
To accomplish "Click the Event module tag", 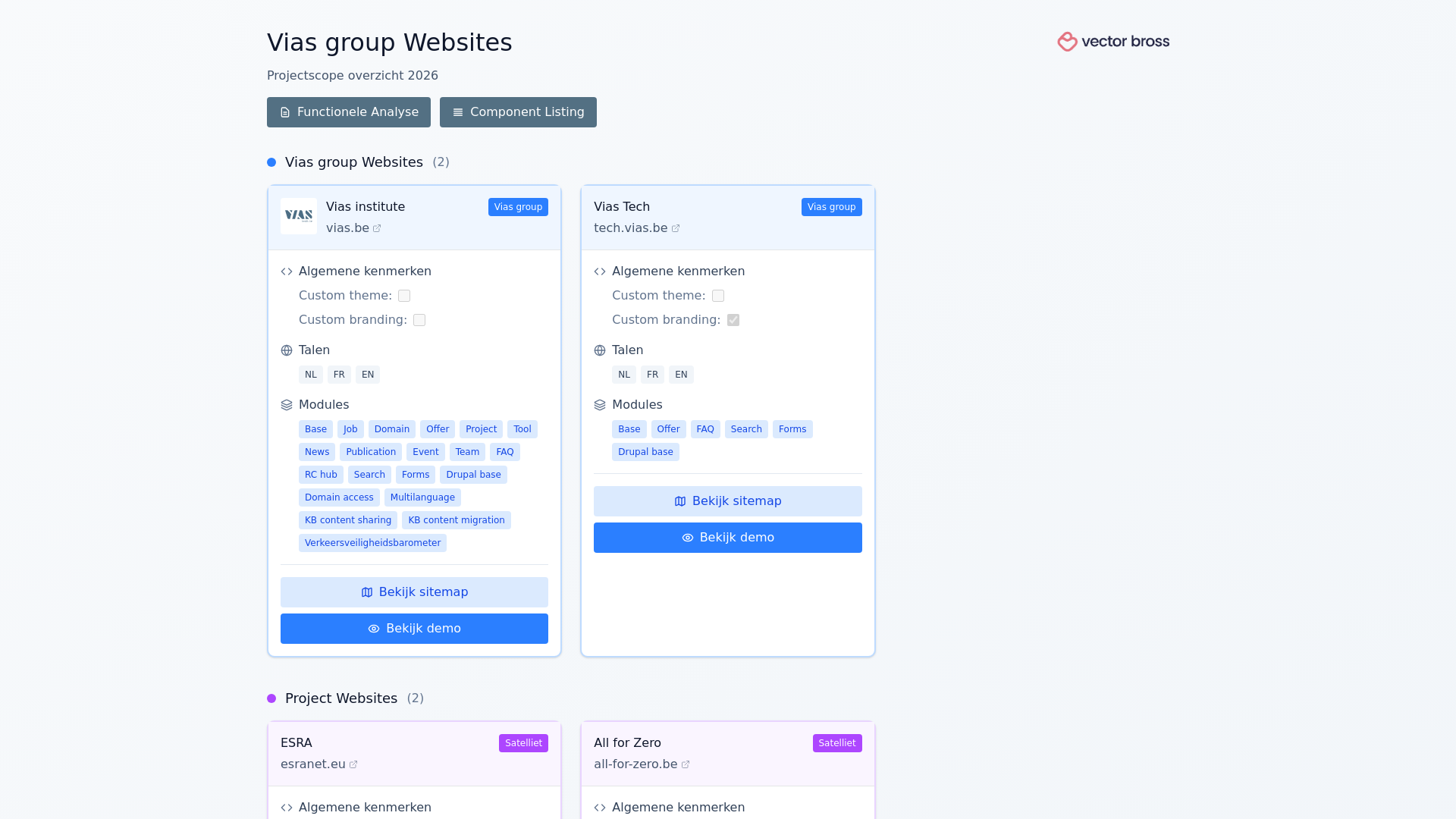I will (425, 452).
